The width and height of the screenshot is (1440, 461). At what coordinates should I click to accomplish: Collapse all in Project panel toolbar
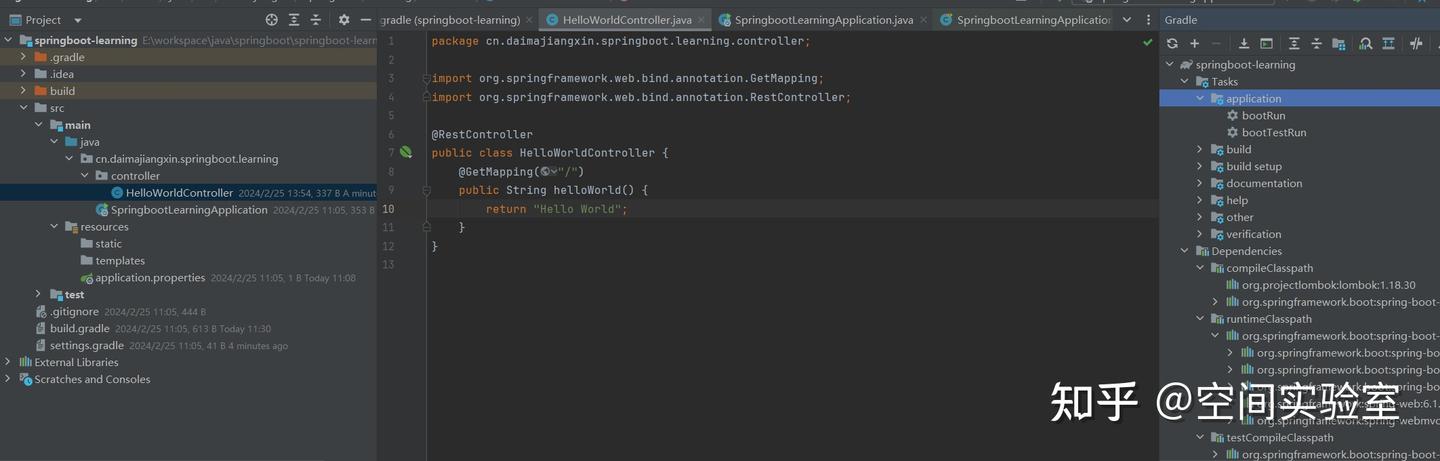(x=316, y=20)
